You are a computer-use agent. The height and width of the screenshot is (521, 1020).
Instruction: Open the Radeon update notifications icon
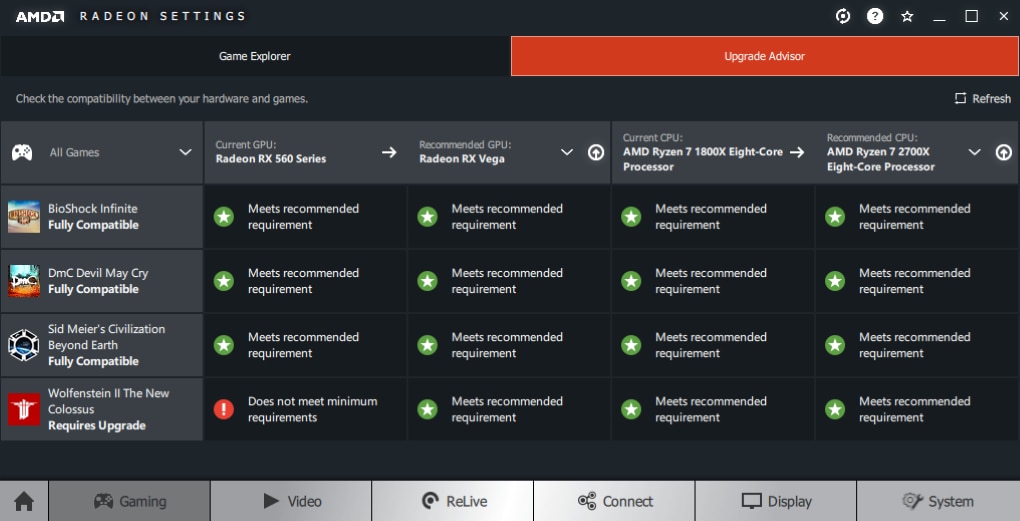[x=842, y=16]
